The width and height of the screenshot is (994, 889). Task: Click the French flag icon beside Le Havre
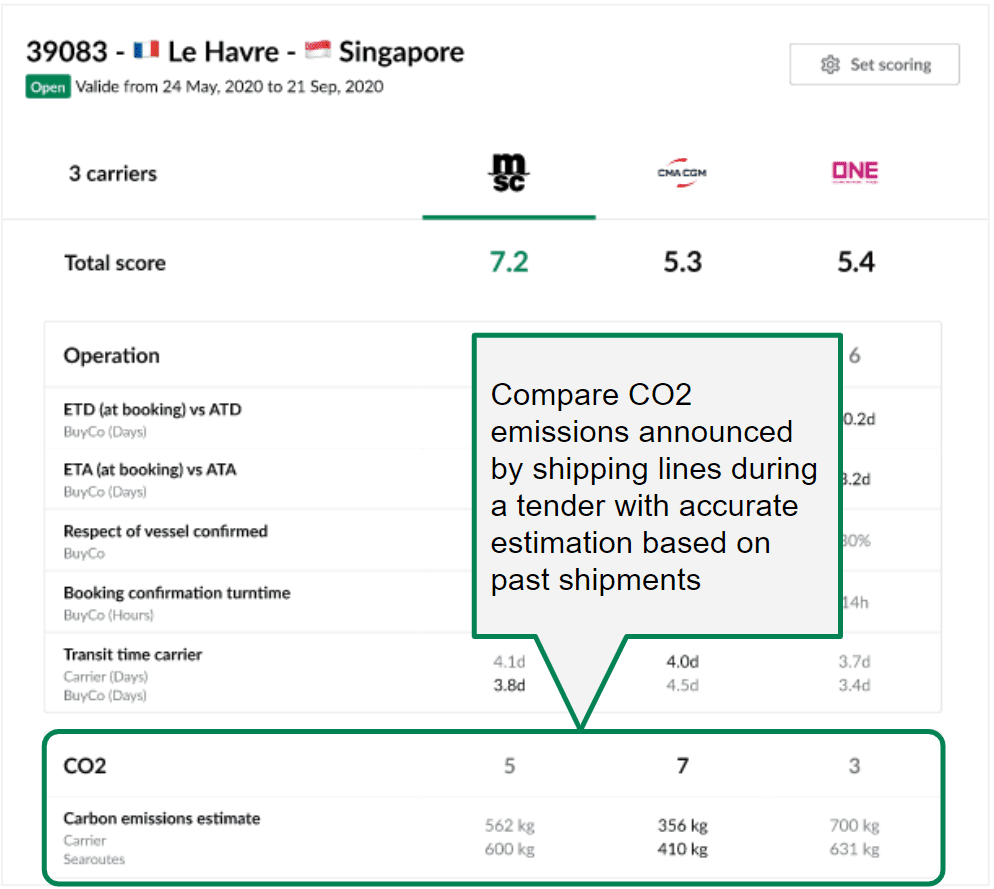tap(146, 51)
